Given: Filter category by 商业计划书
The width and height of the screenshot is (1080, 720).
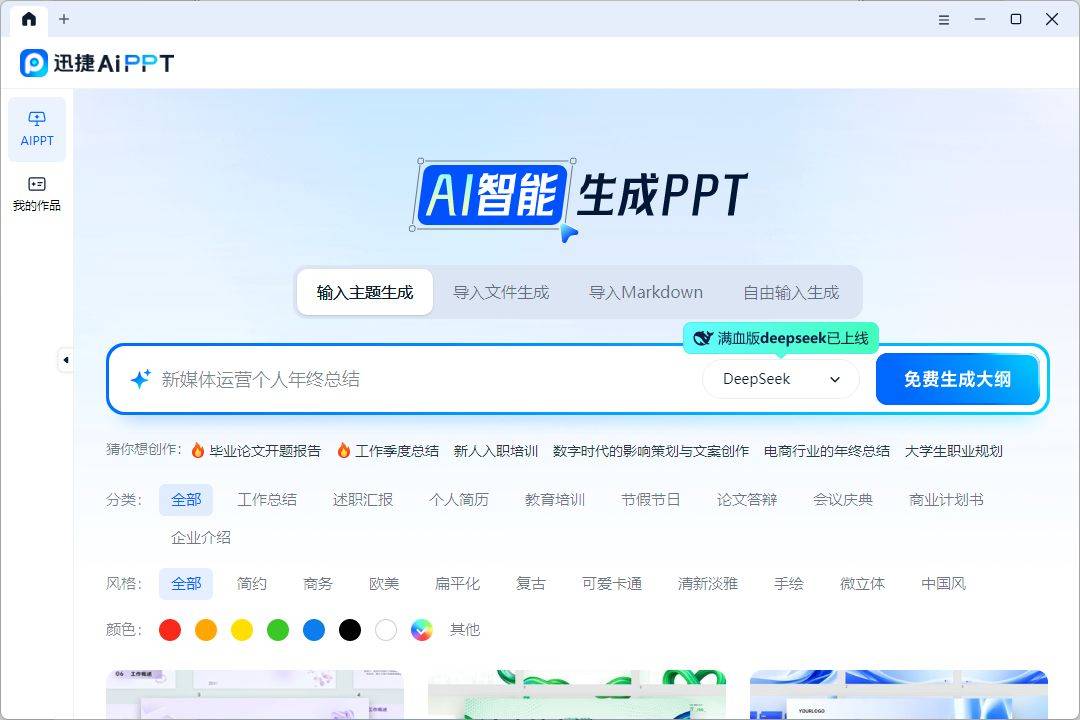Looking at the screenshot, I should coord(946,500).
